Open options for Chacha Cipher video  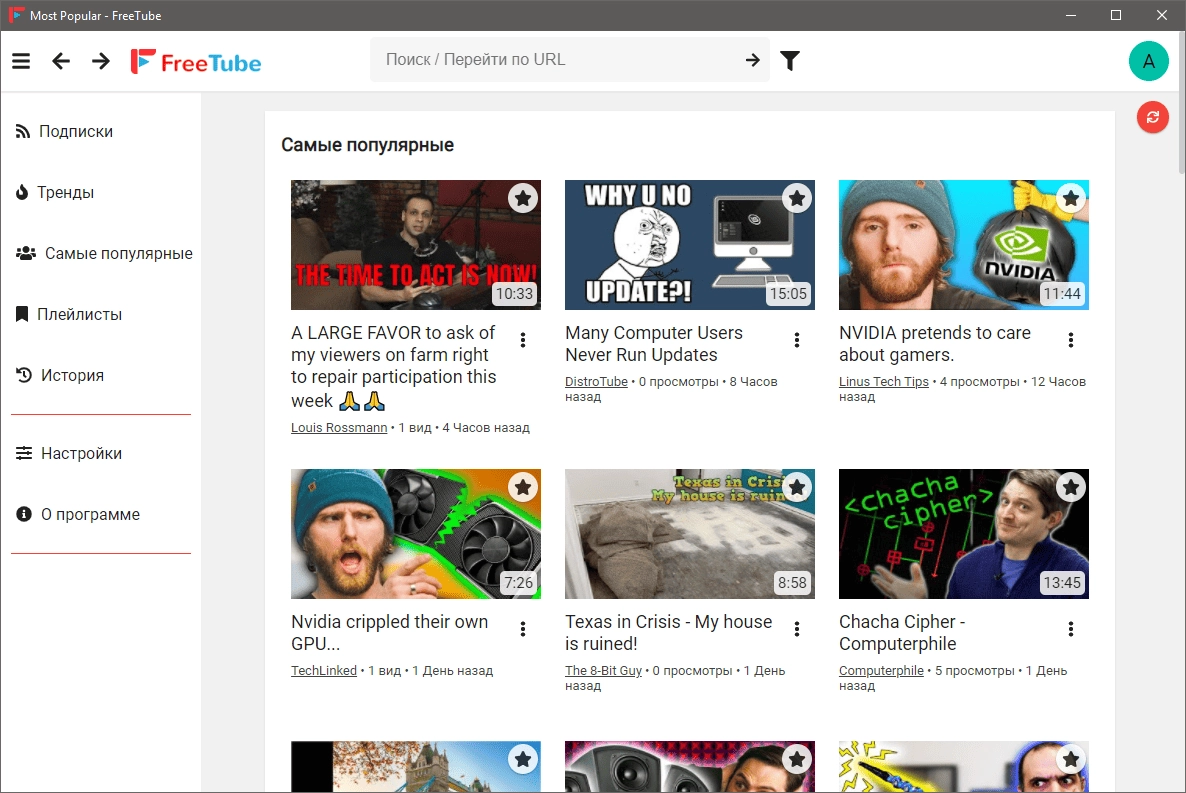click(1070, 629)
